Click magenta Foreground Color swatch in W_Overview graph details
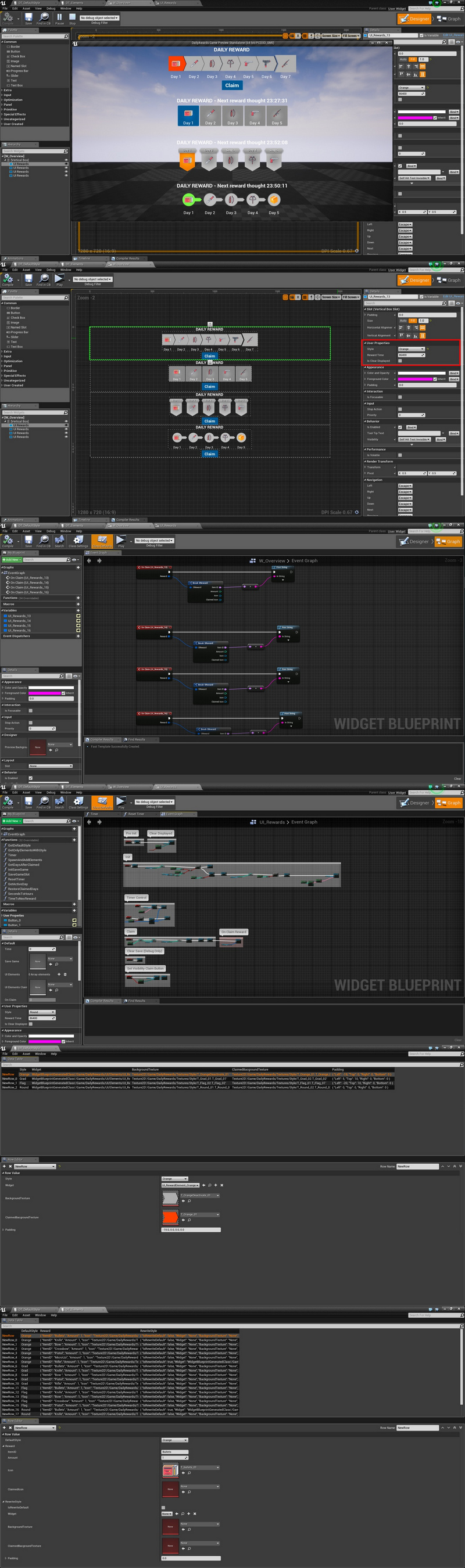The height and width of the screenshot is (1568, 465). [45, 693]
